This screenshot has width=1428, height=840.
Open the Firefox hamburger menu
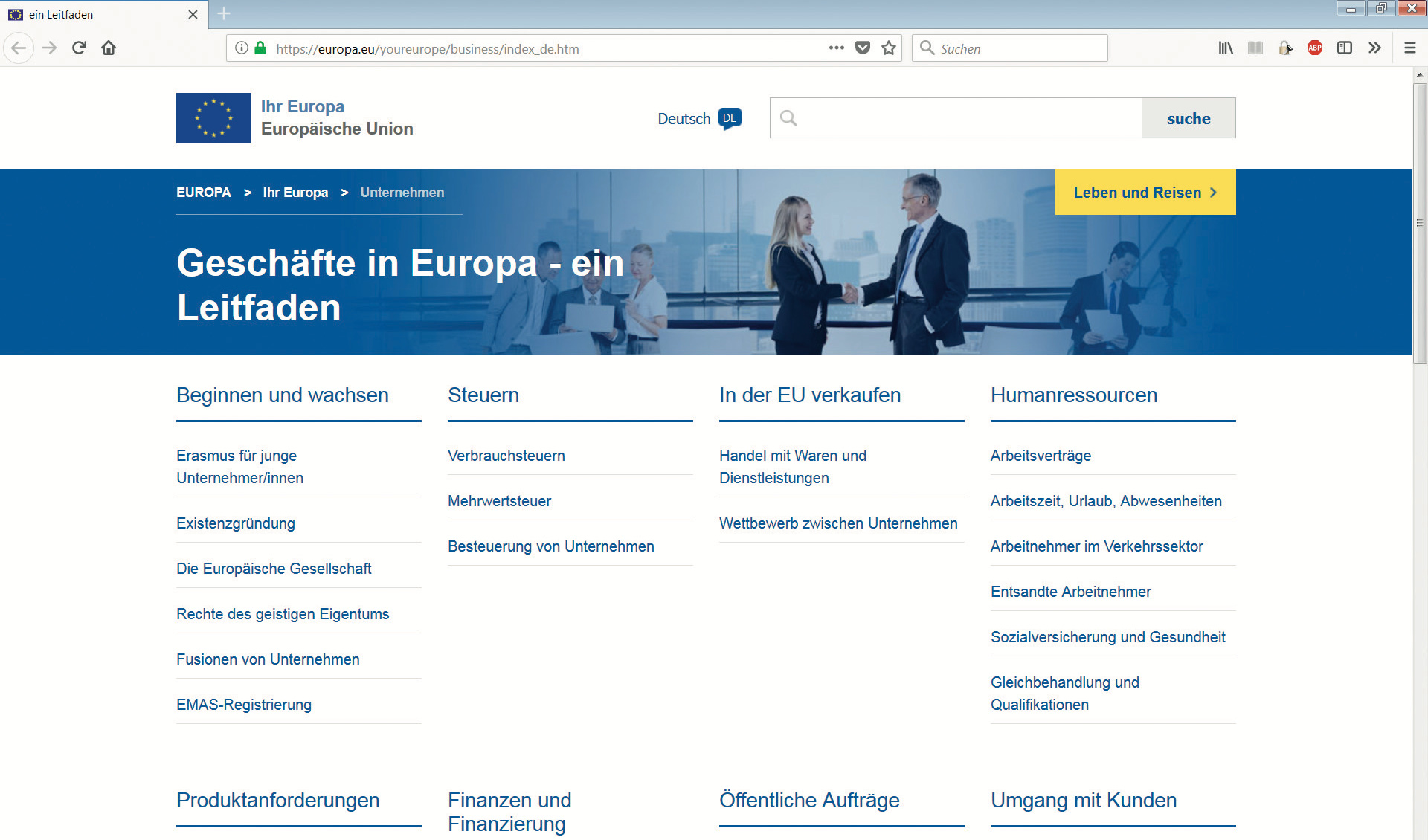point(1409,48)
